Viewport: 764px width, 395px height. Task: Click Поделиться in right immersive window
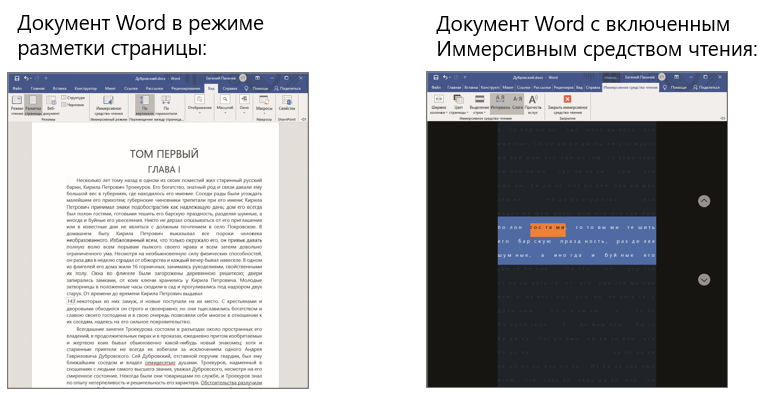pyautogui.click(x=706, y=88)
